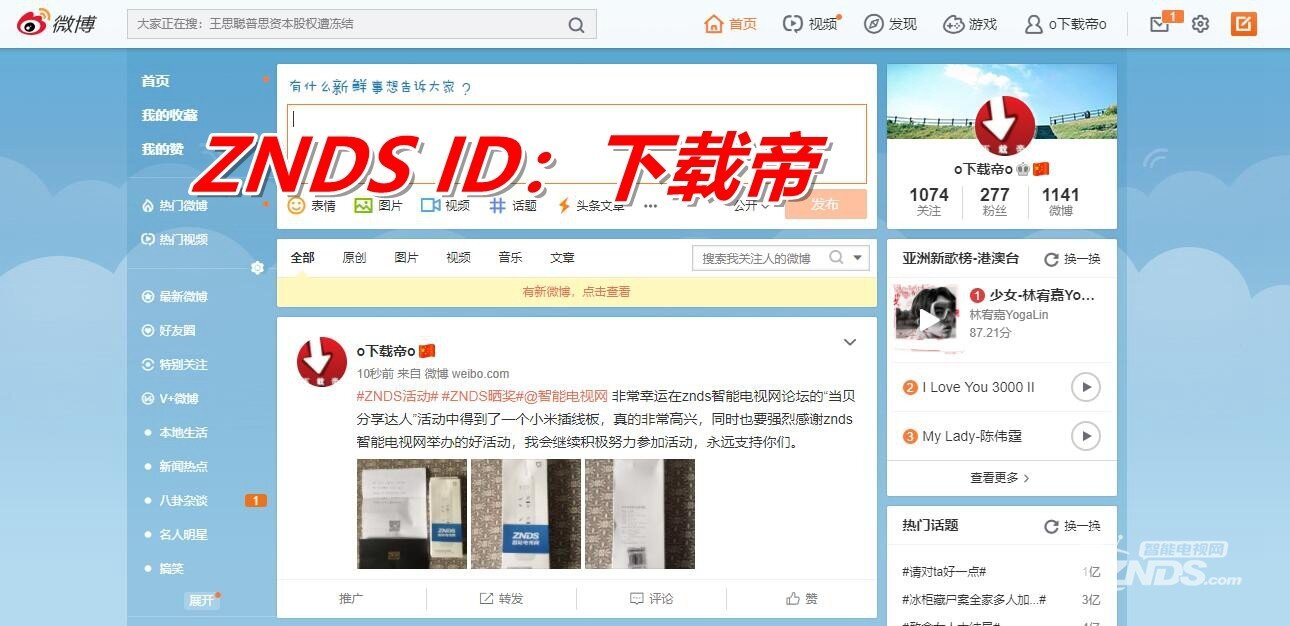Select the 图片 feed tab
This screenshot has height=626, width=1290.
click(x=407, y=258)
